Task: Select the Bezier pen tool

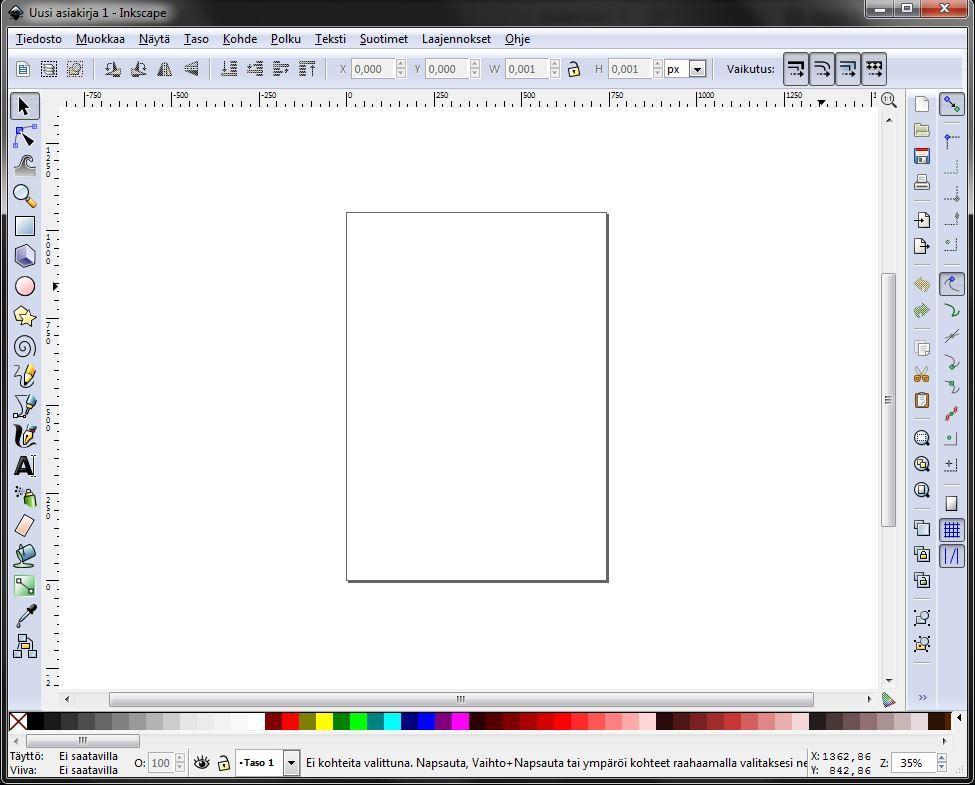Action: (x=25, y=406)
